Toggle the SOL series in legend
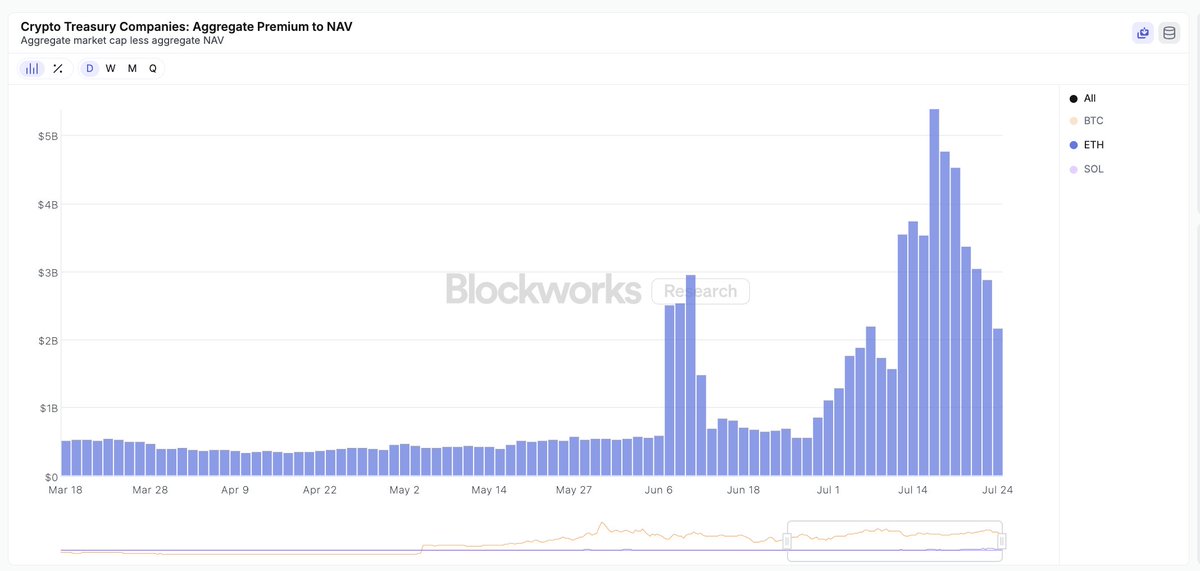 point(1086,169)
